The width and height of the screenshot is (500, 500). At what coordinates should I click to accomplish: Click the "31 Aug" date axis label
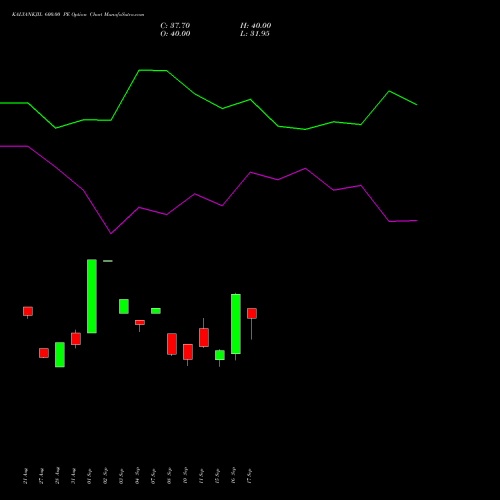(73, 476)
